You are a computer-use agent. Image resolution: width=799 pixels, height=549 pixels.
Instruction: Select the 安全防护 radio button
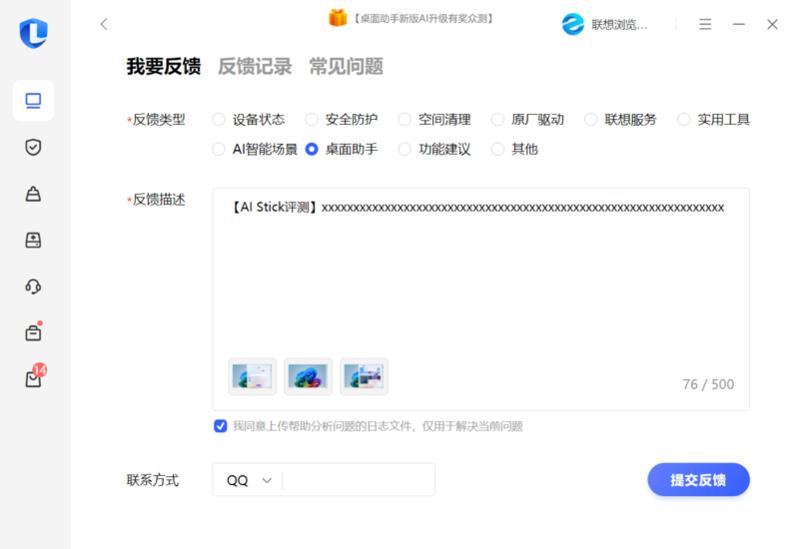click(312, 120)
